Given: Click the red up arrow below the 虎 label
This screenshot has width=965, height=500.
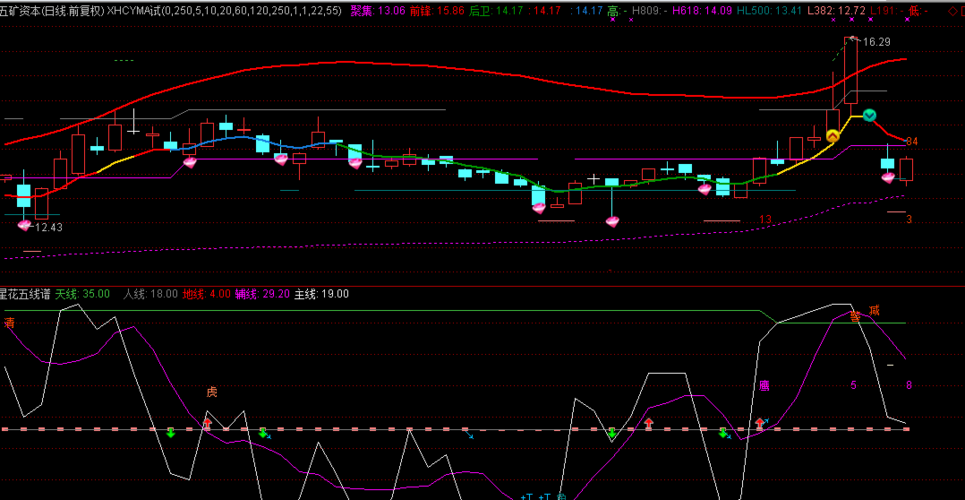Looking at the screenshot, I should point(207,424).
